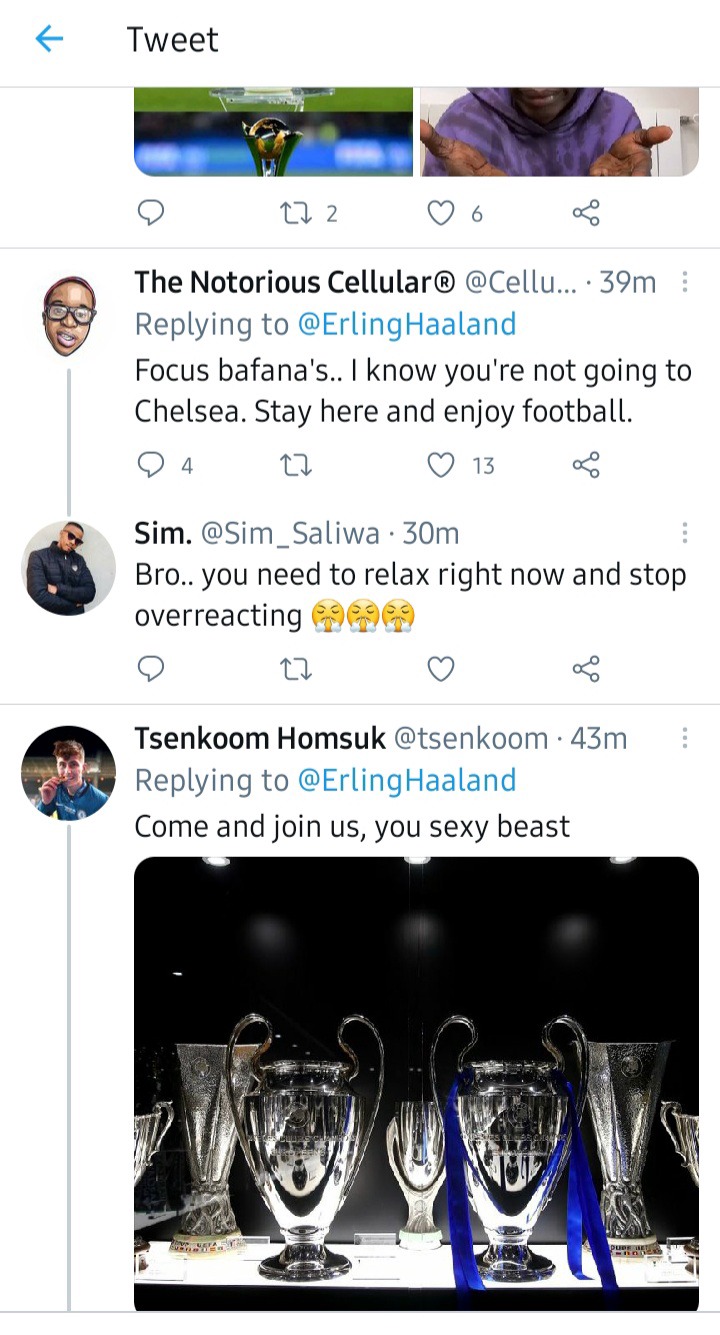The image size is (720, 1335).
Task: Open the purple hoodie image at top
Action: [559, 131]
